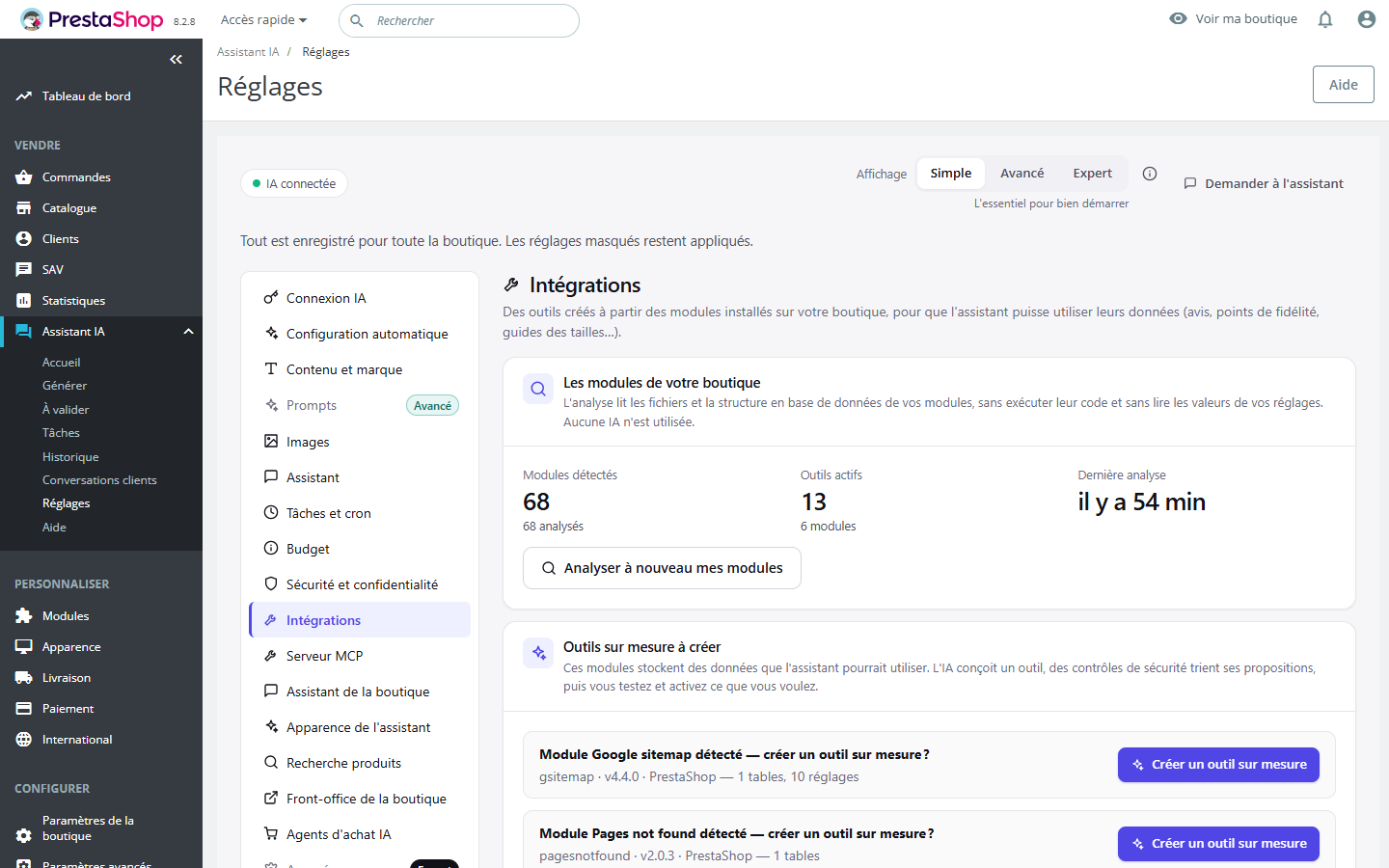
Task: Click Demander à l'assistant
Action: [1264, 183]
